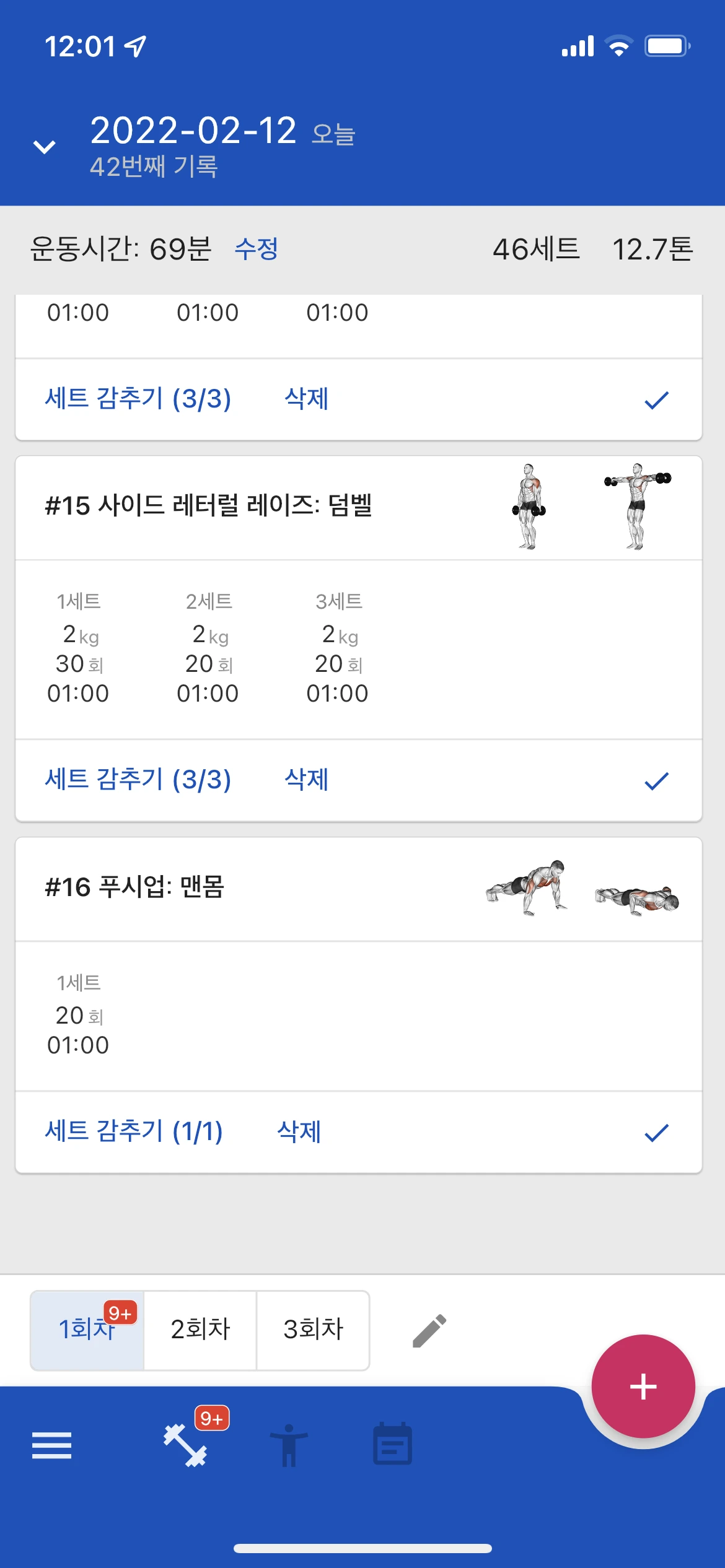Screen dimensions: 725x1568
Task: Tap the pencil edit icon
Action: [x=429, y=1330]
